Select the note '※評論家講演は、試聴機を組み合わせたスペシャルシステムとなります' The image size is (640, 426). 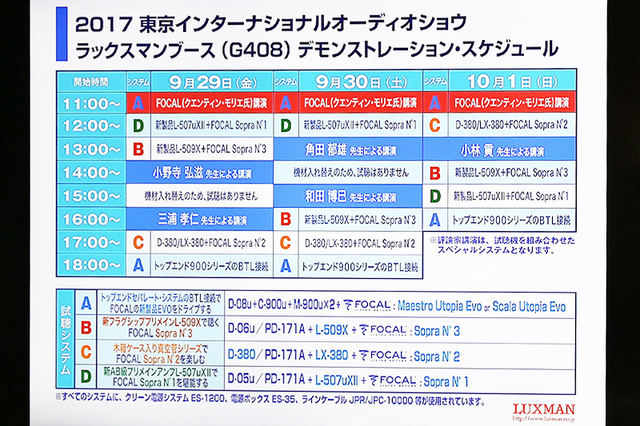click(x=502, y=245)
